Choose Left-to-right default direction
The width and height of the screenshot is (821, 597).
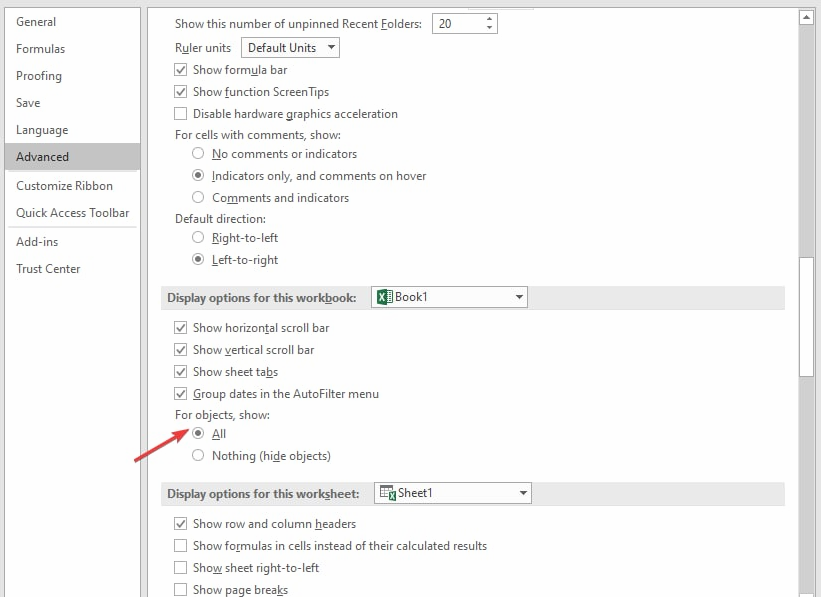(198, 260)
